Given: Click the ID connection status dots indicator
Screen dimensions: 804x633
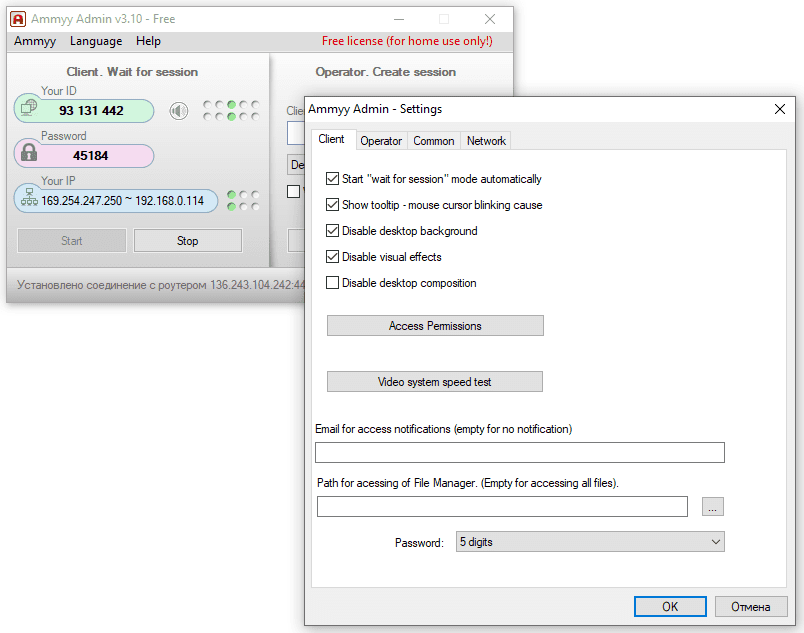Looking at the screenshot, I should coord(231,111).
